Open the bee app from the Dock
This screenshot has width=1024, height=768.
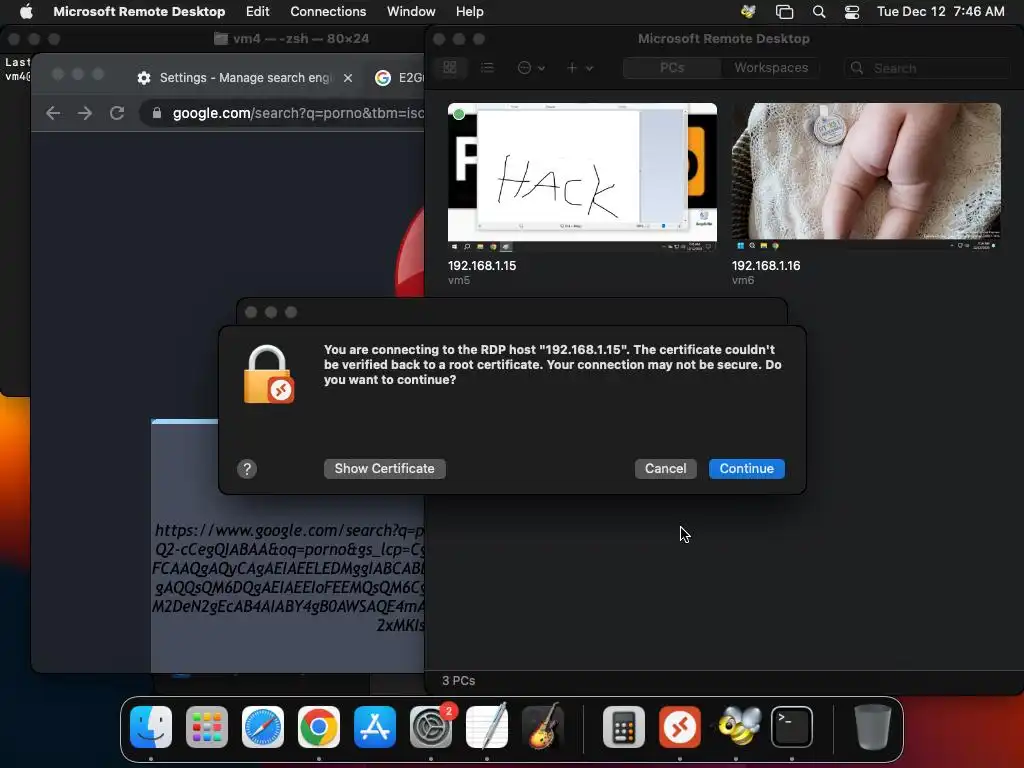[x=736, y=726]
